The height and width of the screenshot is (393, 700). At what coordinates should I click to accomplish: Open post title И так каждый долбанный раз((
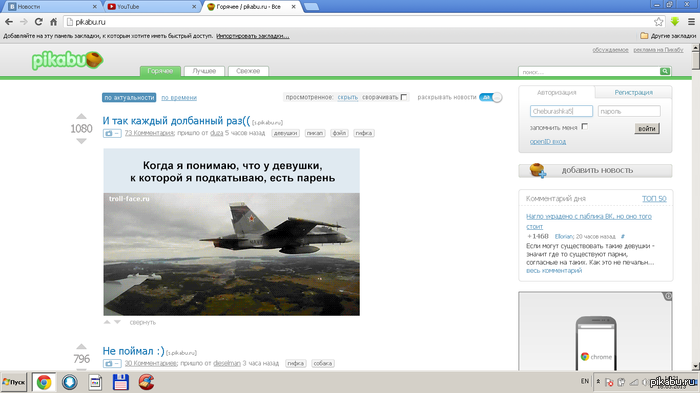(176, 121)
